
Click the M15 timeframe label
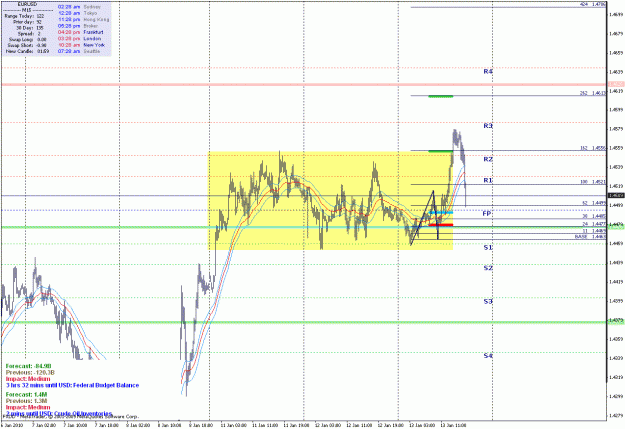[28, 10]
